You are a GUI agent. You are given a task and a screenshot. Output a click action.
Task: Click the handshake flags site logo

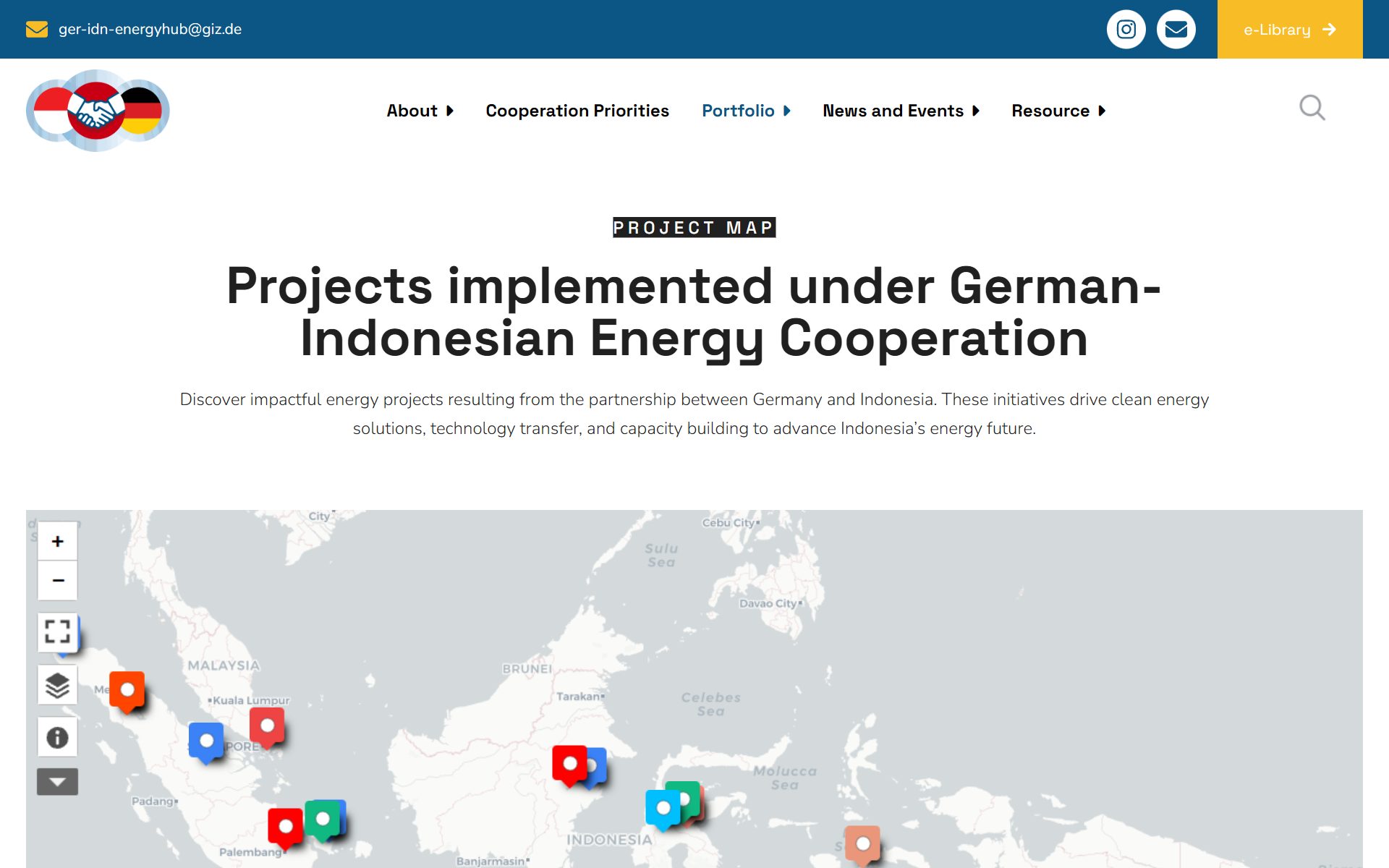coord(98,111)
